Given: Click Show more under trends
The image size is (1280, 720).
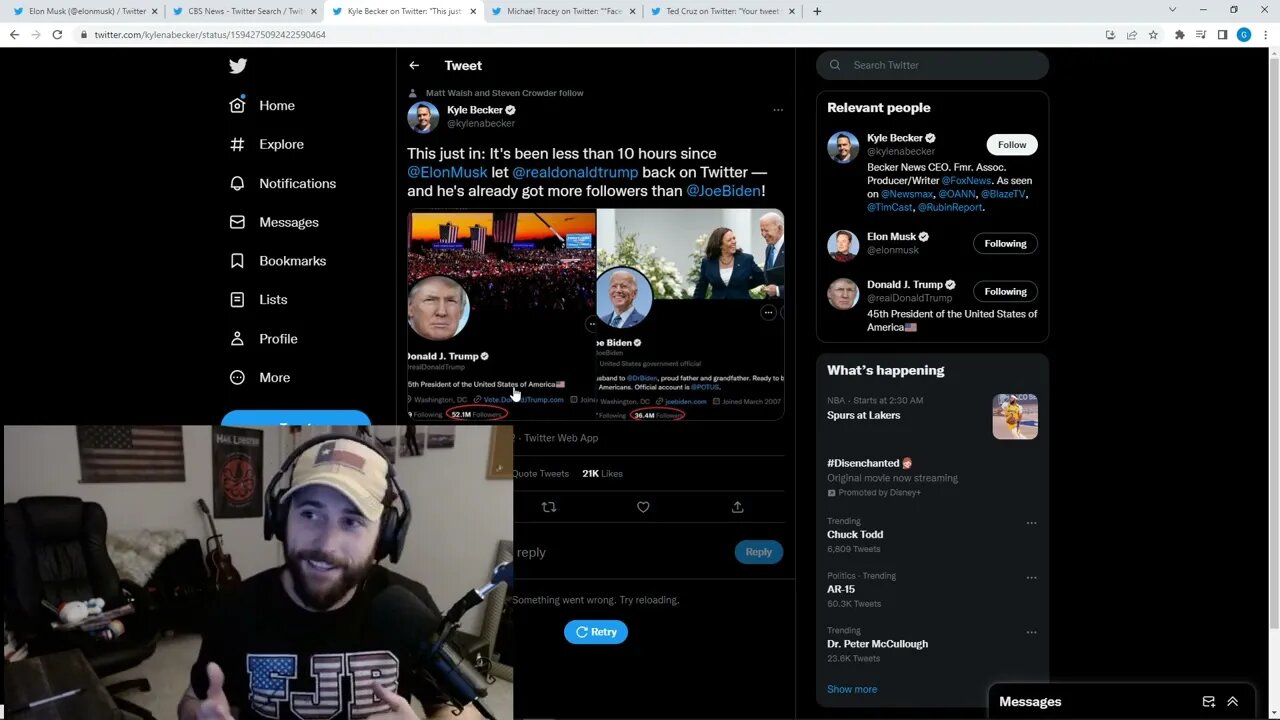Looking at the screenshot, I should 852,689.
